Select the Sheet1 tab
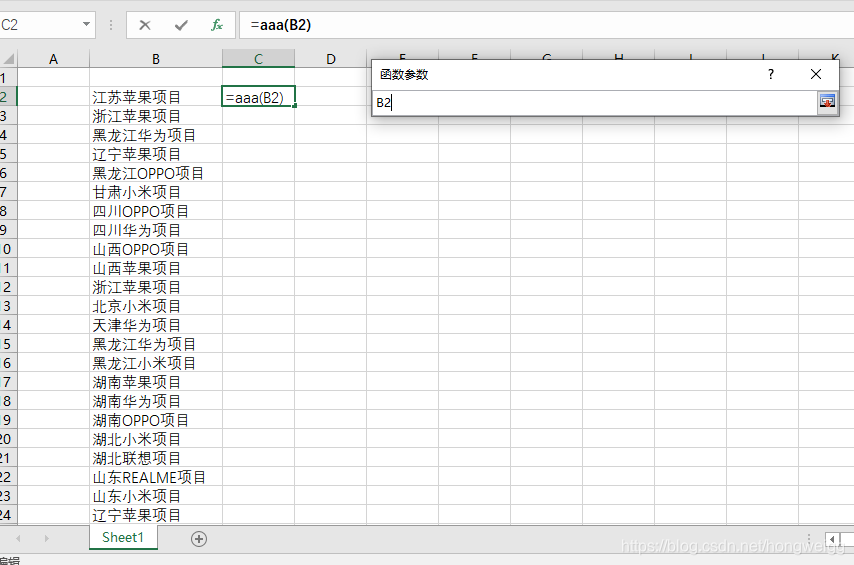 point(123,537)
